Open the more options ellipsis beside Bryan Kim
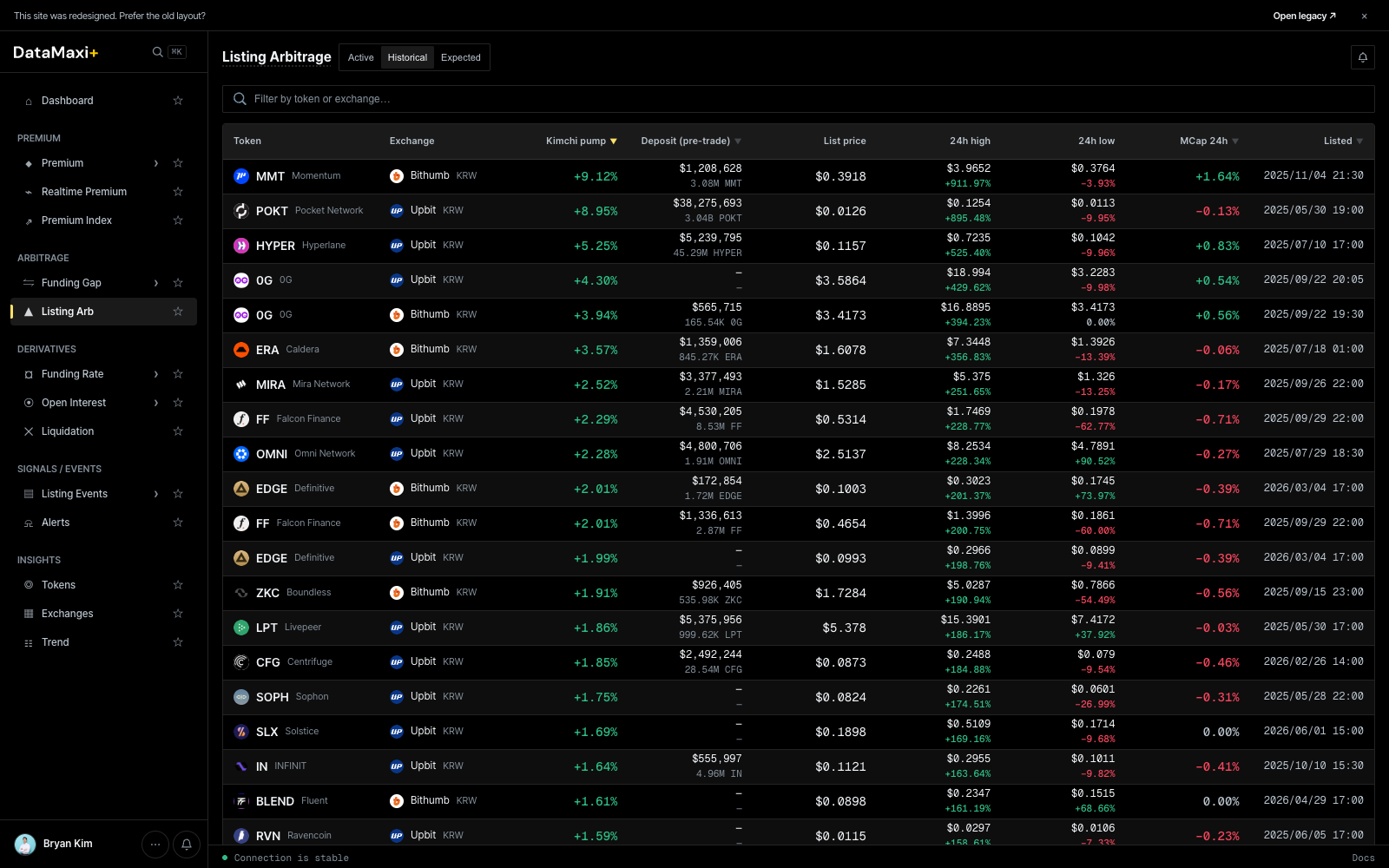This screenshot has width=1389, height=868. pos(155,844)
